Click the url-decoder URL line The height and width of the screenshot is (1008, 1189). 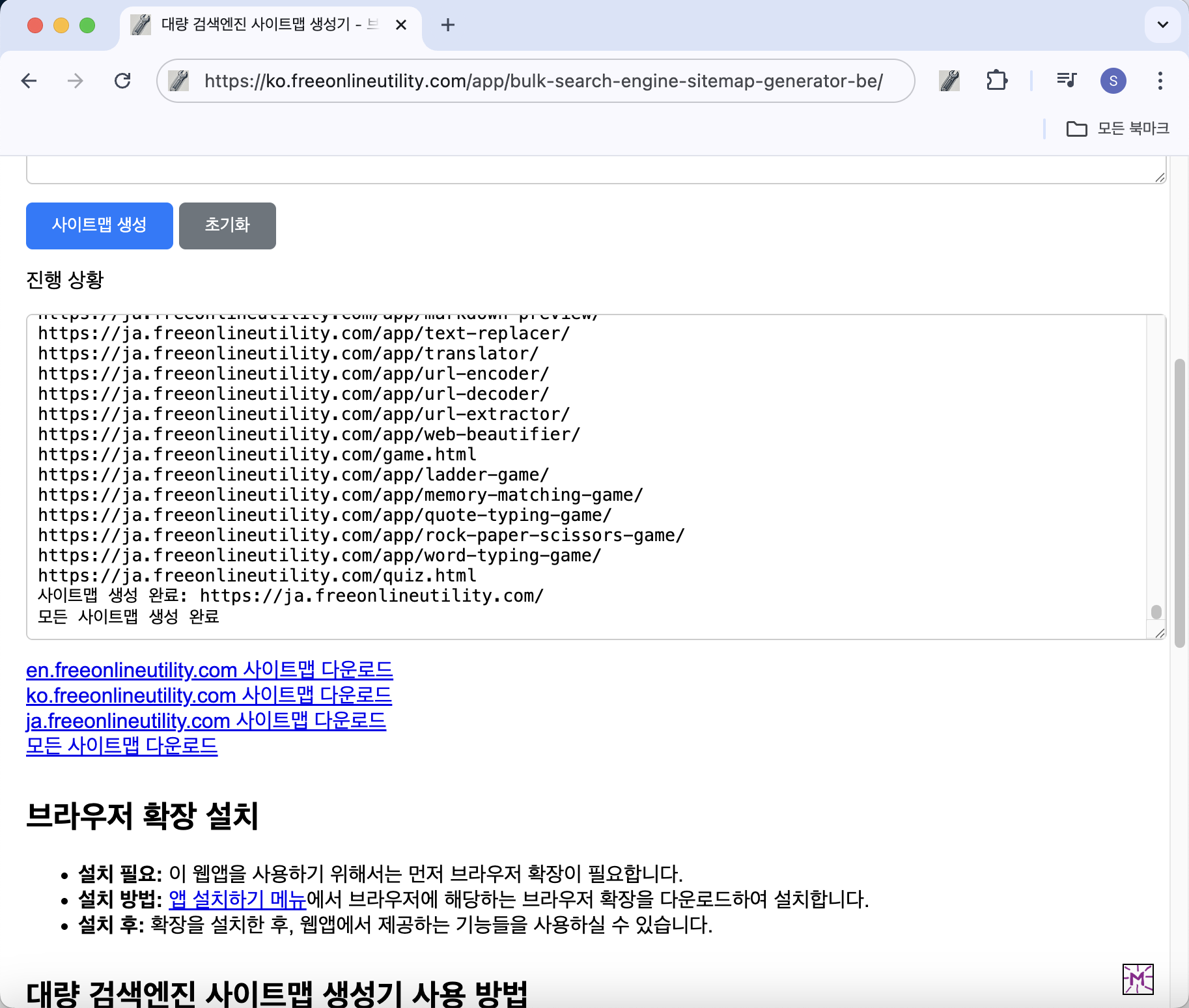click(x=294, y=394)
